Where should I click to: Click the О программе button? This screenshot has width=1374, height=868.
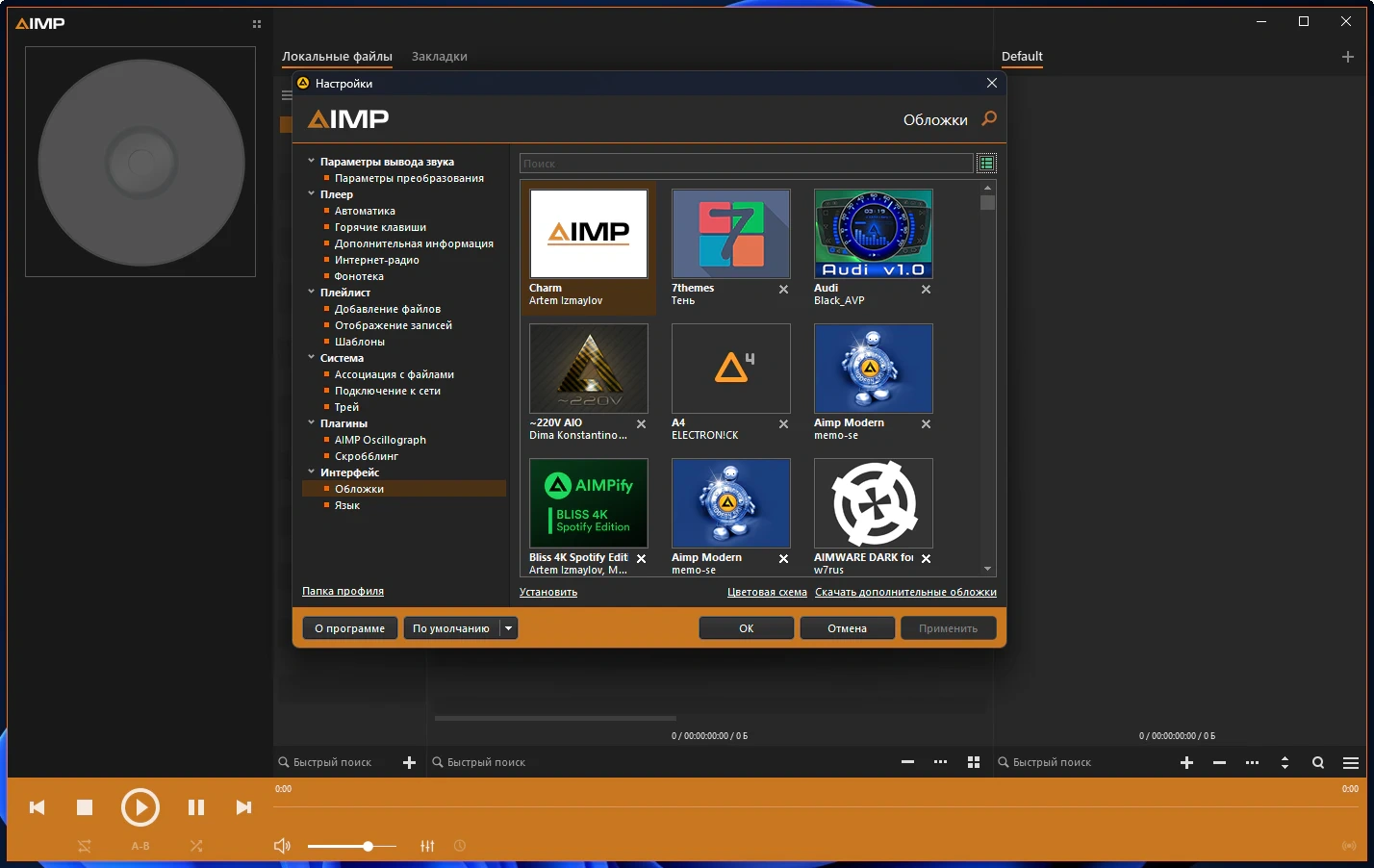[x=350, y=628]
